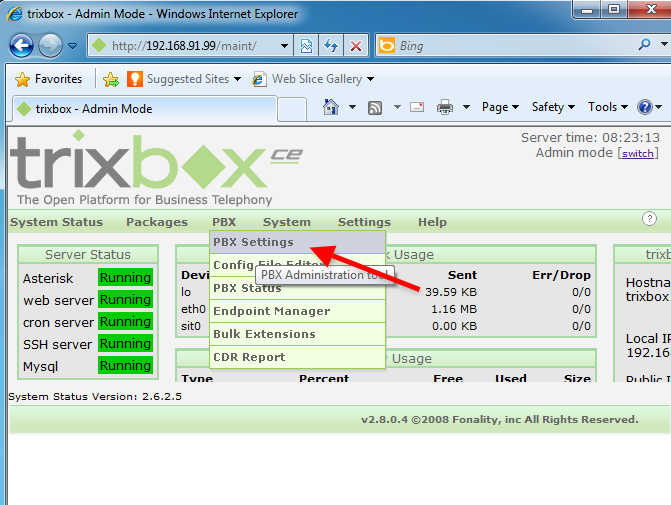Screen dimensions: 671x505
Task: Select Config File Editor menu entry
Action: [x=297, y=265]
